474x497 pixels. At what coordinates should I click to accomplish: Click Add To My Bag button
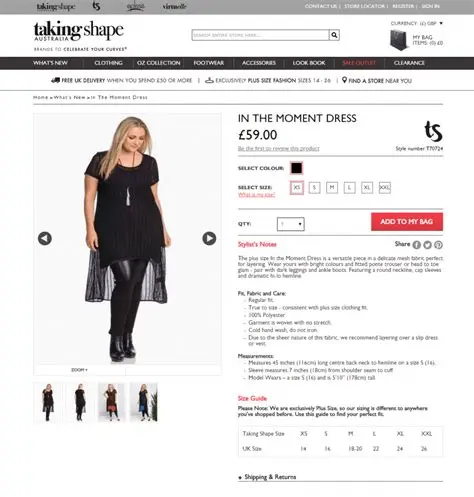pos(407,222)
